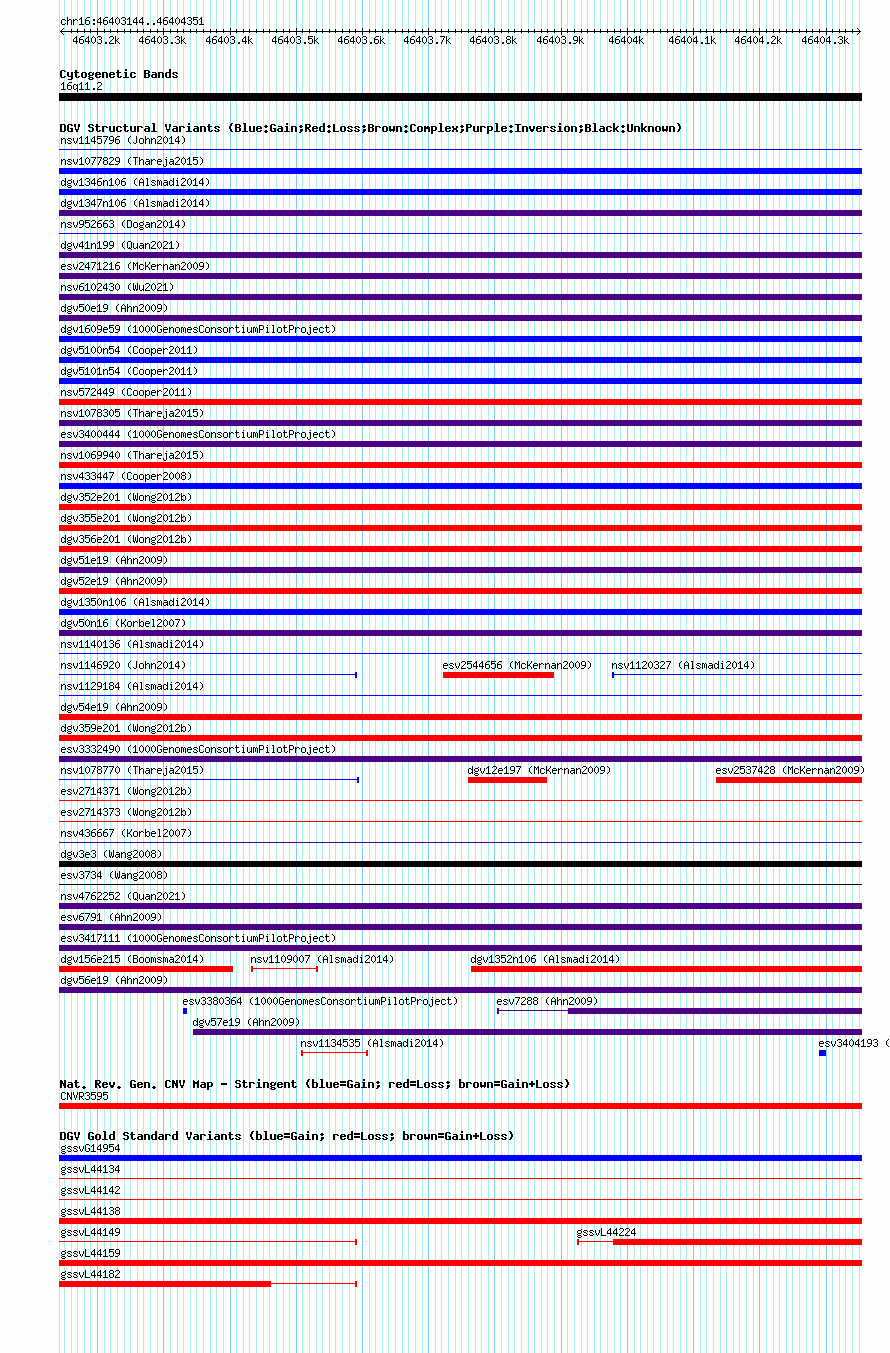The image size is (890, 1353).
Task: Select variant dgv50n16 (Korbel2007)
Action: pos(460,633)
